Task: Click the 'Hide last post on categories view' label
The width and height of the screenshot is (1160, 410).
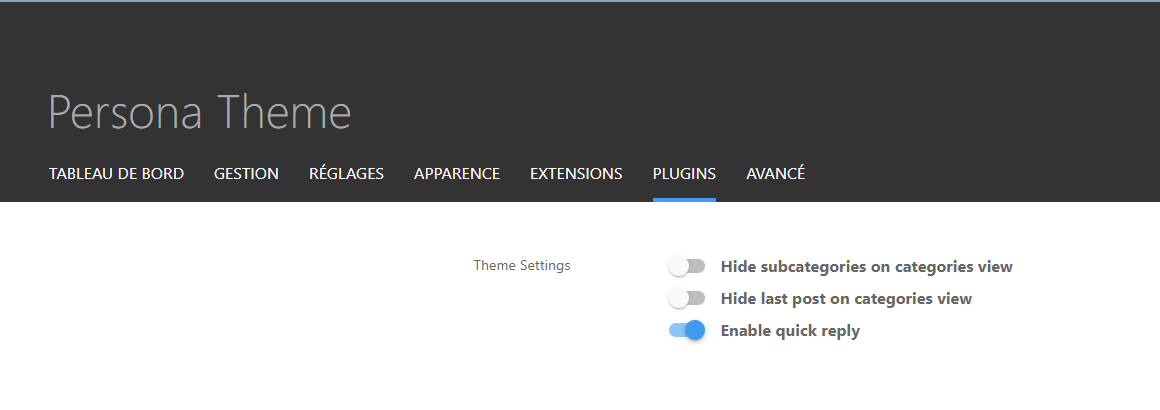Action: click(846, 299)
